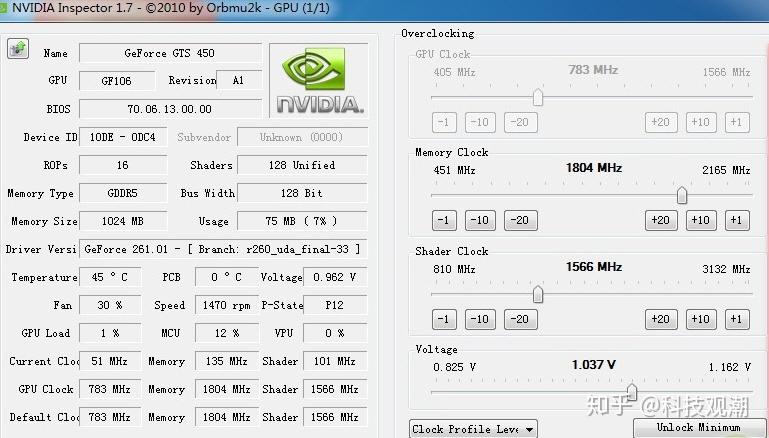Viewport: 769px width, 438px height.
Task: Click the Subvendor field Unknown (0000)
Action: tap(302, 137)
